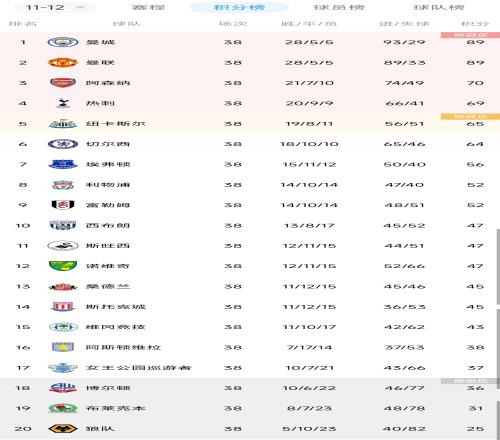Click the rank number 20 cell
The height and width of the screenshot is (440, 500).
tap(23, 429)
